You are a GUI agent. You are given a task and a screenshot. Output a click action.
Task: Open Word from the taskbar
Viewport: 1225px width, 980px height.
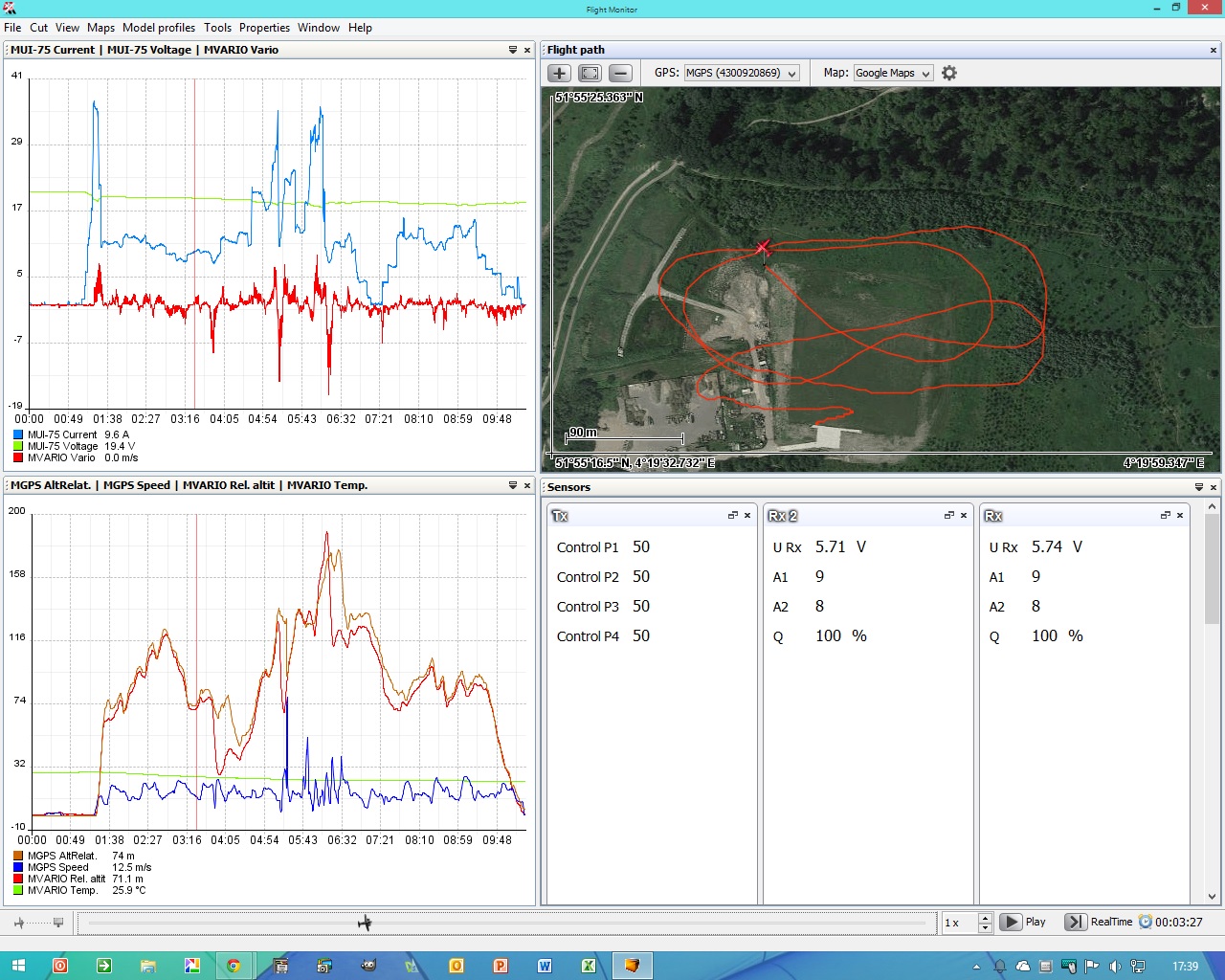pos(545,966)
